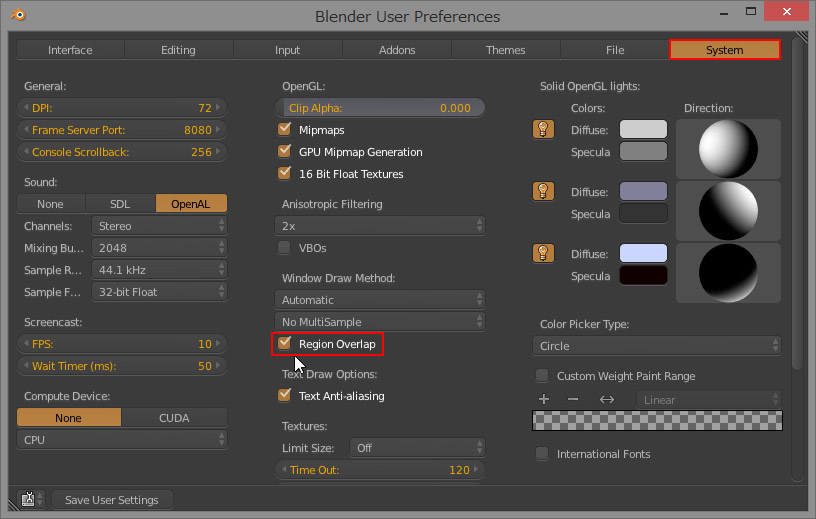Click Save User Settings button
Image resolution: width=816 pixels, height=519 pixels.
112,500
